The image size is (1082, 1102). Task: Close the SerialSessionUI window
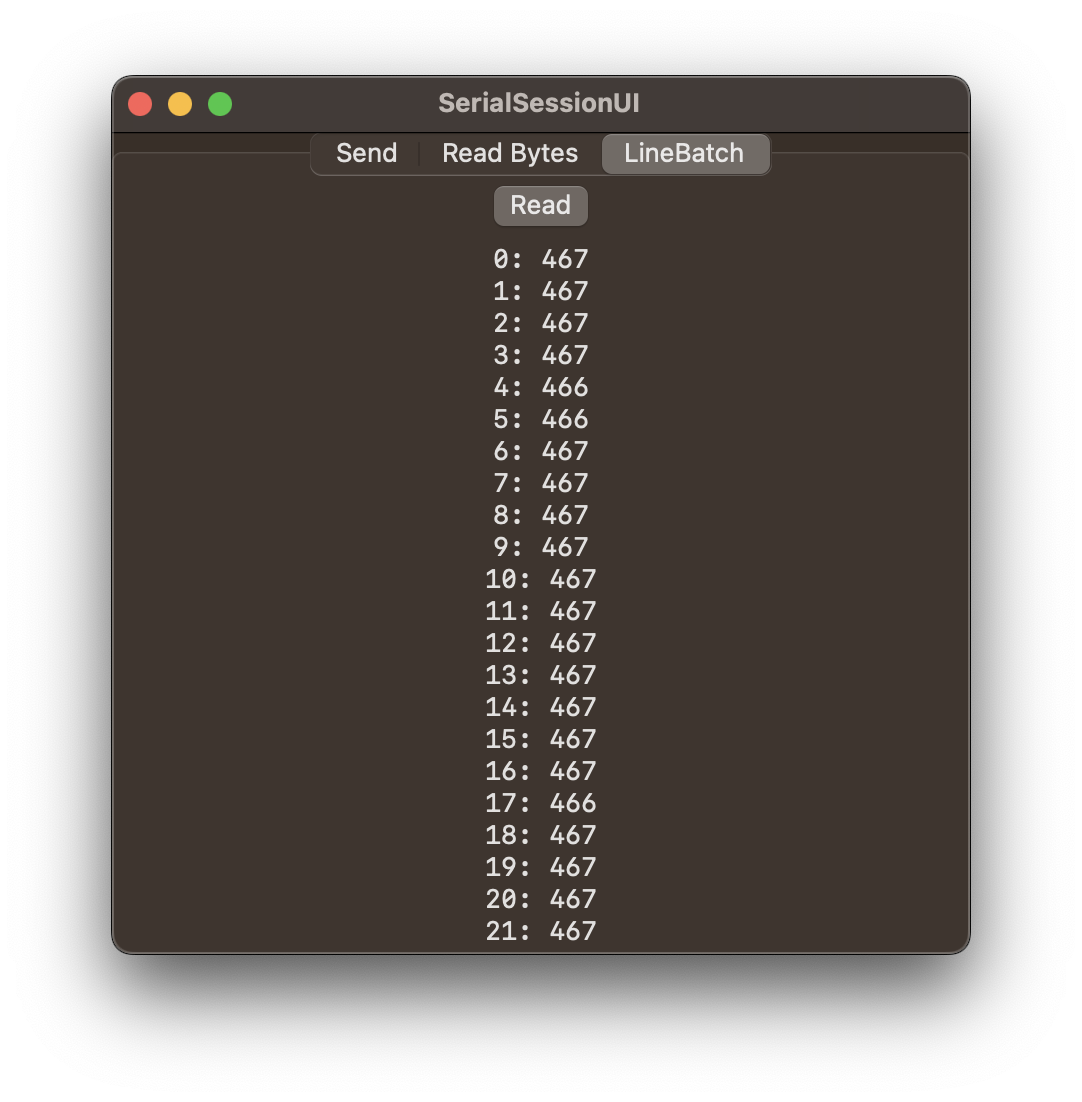141,104
